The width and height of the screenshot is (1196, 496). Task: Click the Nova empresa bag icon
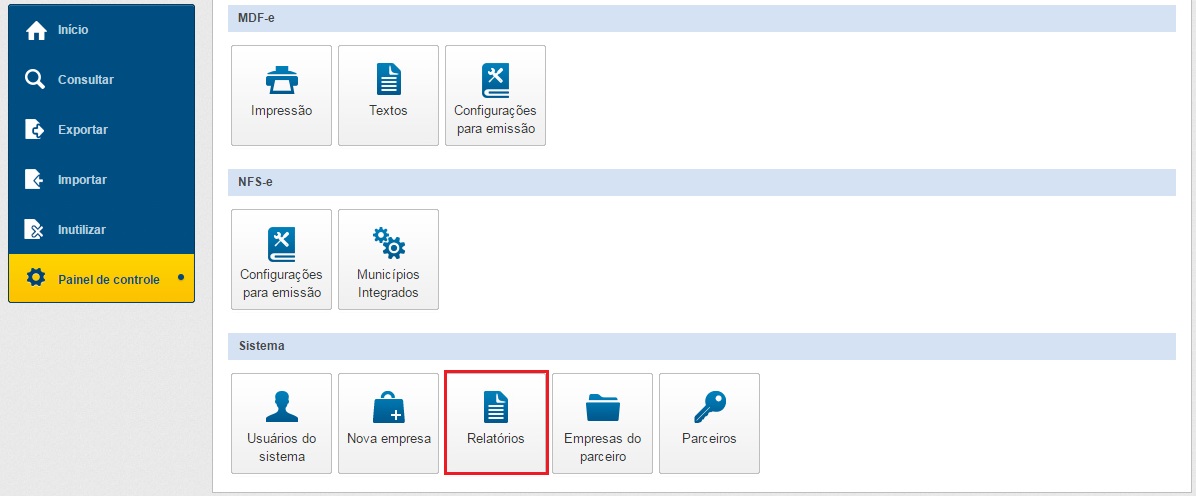388,408
